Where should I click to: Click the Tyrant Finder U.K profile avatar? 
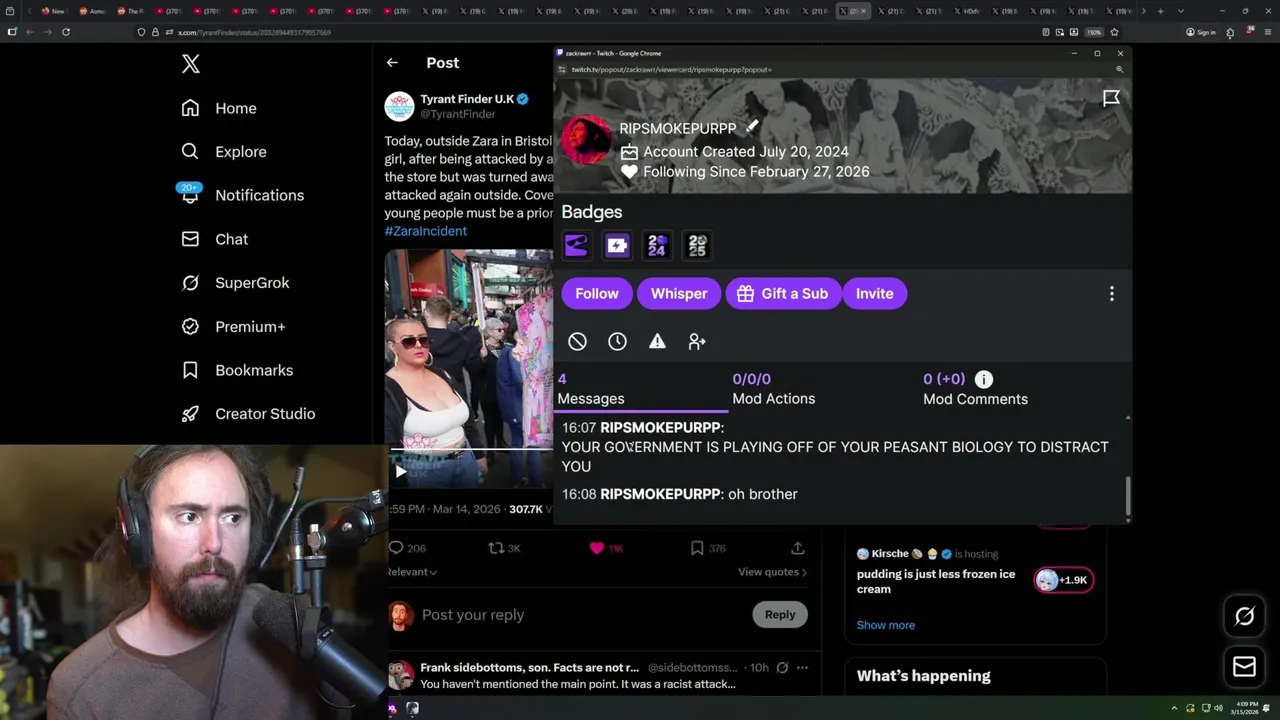click(x=399, y=106)
